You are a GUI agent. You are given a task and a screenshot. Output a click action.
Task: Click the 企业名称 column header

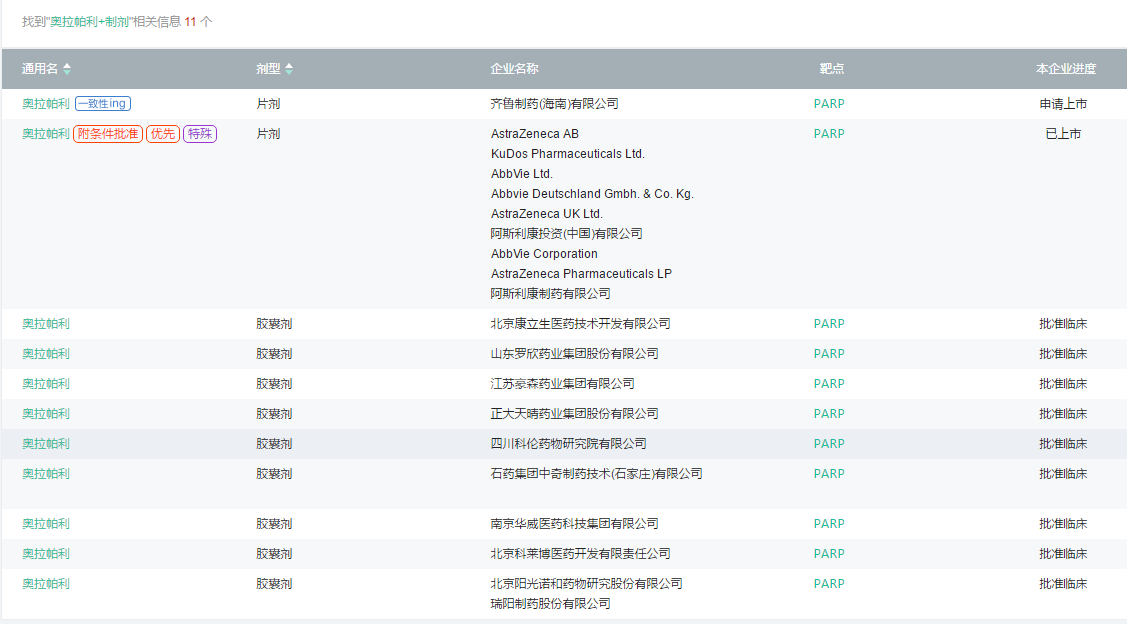tap(515, 69)
